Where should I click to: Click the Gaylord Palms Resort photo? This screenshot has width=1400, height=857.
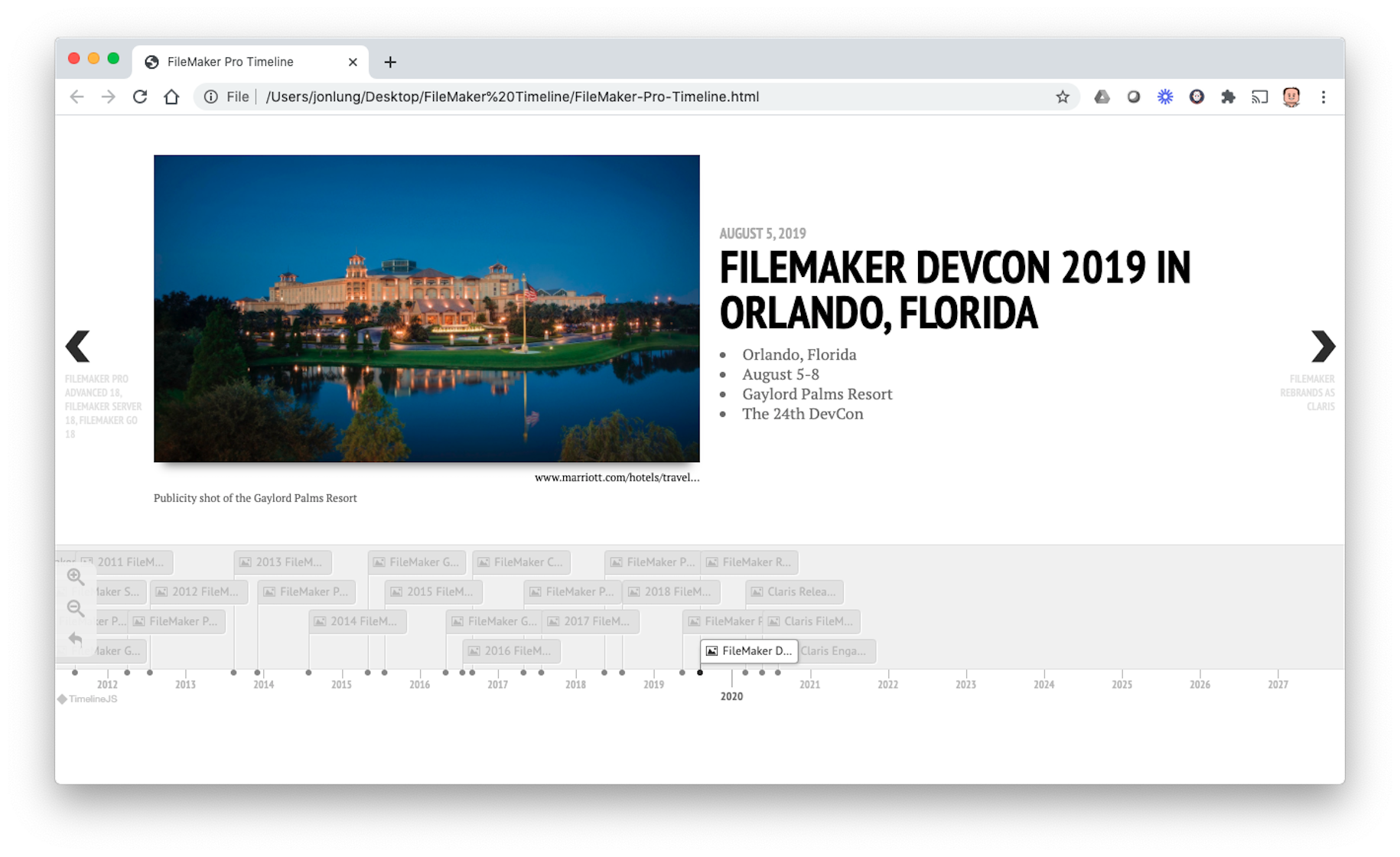point(427,308)
